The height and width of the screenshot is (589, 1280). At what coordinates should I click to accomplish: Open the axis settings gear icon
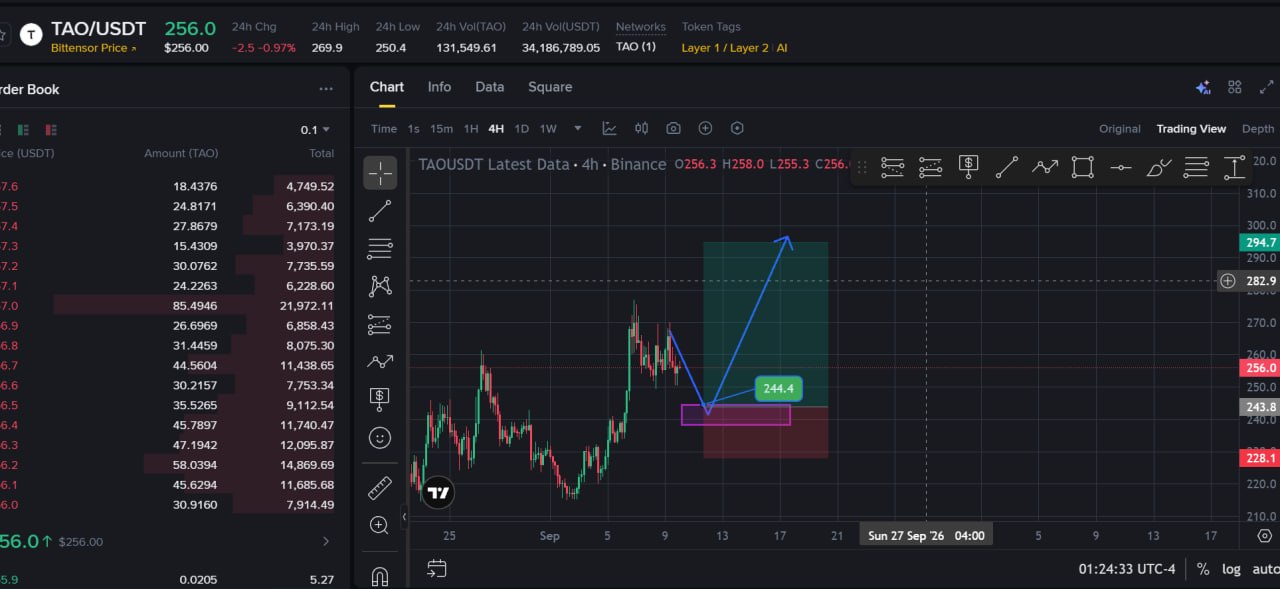click(1264, 536)
